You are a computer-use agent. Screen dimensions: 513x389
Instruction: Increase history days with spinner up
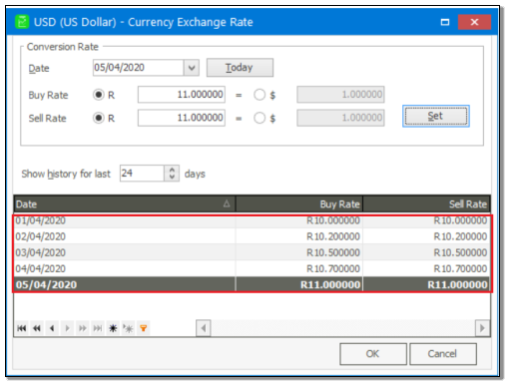click(x=172, y=170)
